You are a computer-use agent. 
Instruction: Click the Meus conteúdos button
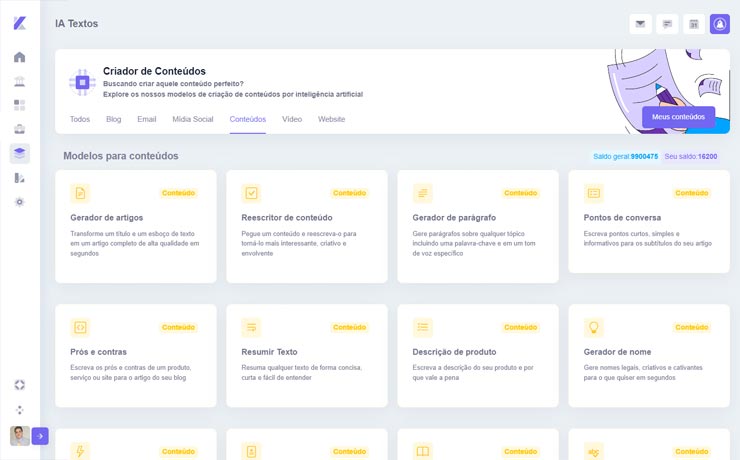[678, 117]
